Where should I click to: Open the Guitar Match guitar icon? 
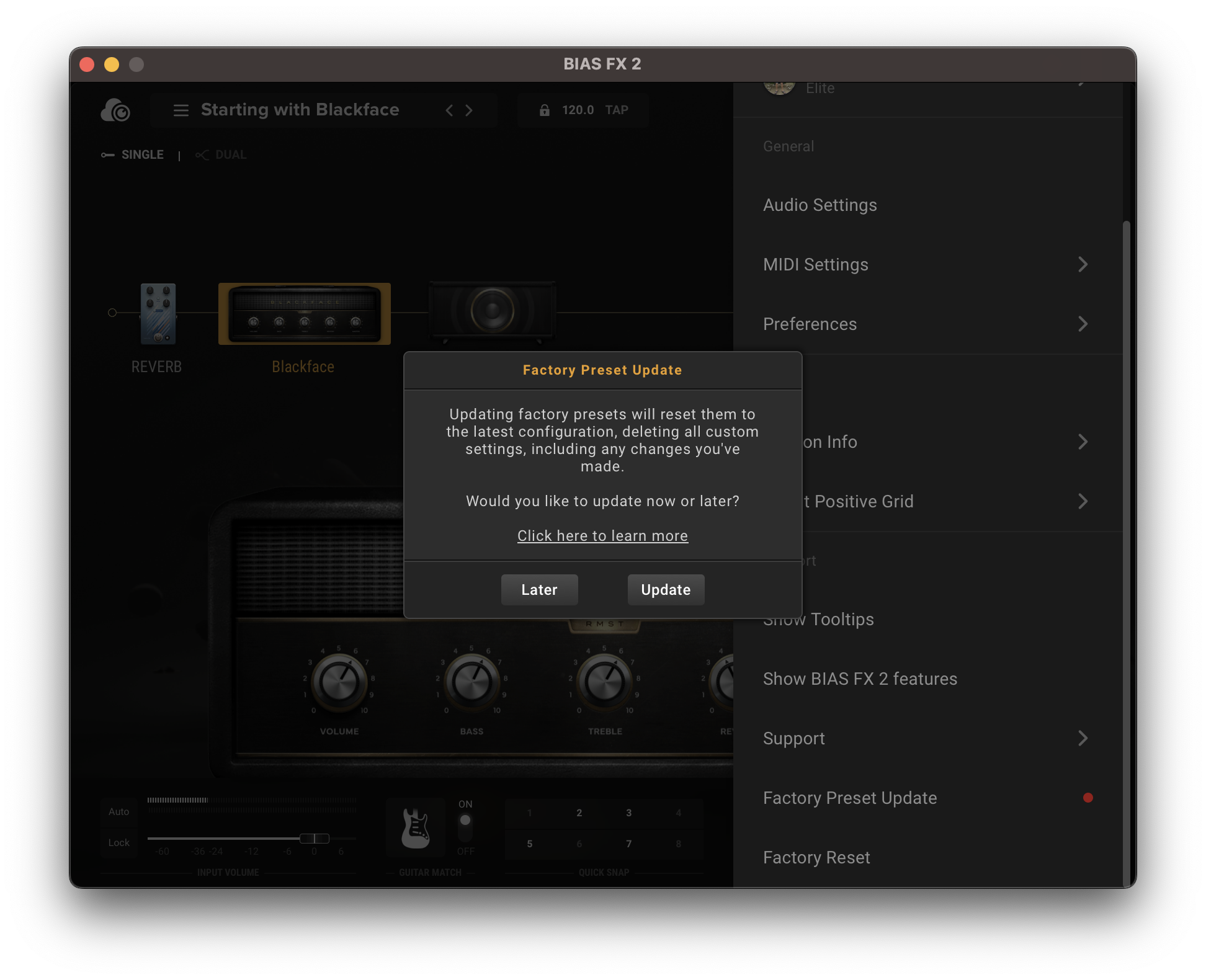click(416, 828)
